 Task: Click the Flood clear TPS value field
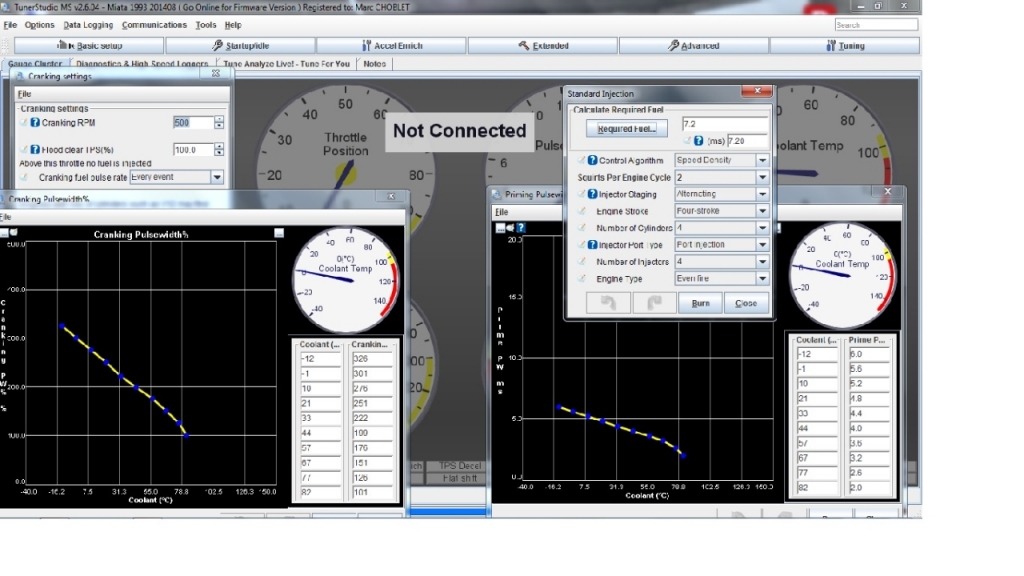(x=193, y=150)
